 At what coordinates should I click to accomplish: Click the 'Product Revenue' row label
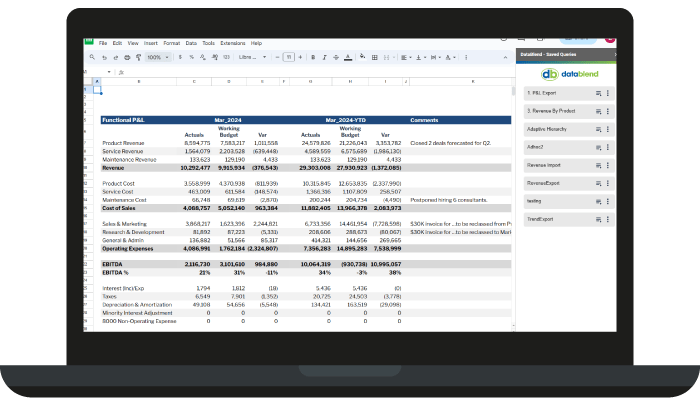(x=123, y=143)
